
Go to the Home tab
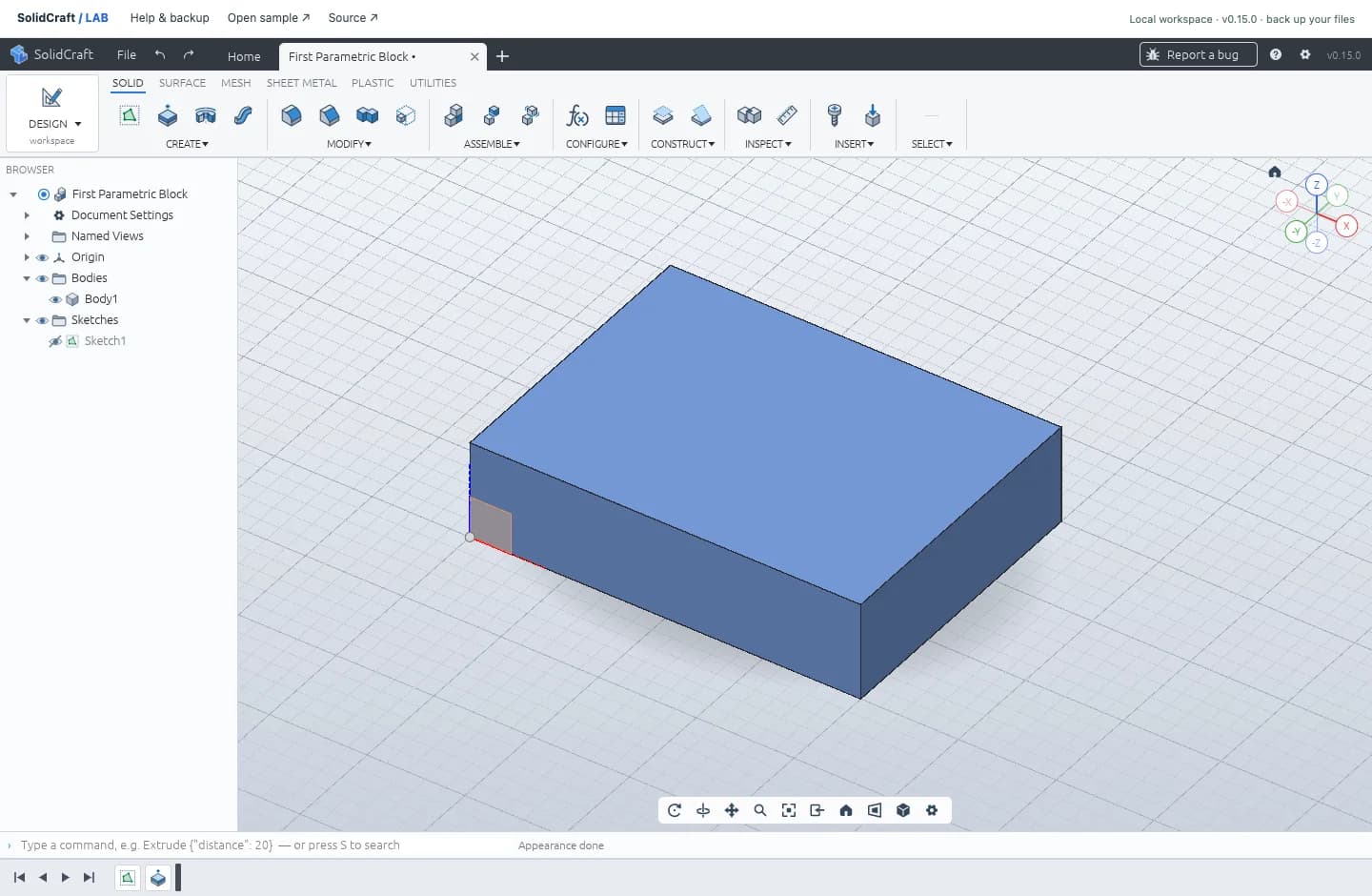point(244,56)
